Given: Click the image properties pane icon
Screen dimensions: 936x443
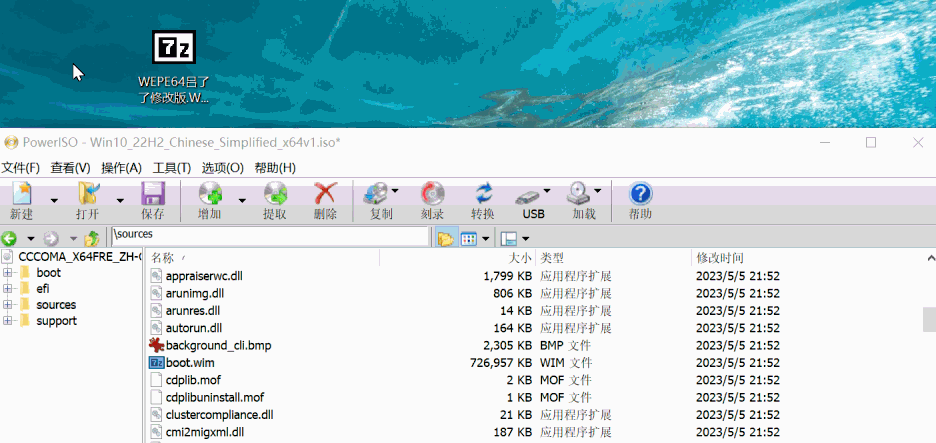Looking at the screenshot, I should 509,239.
